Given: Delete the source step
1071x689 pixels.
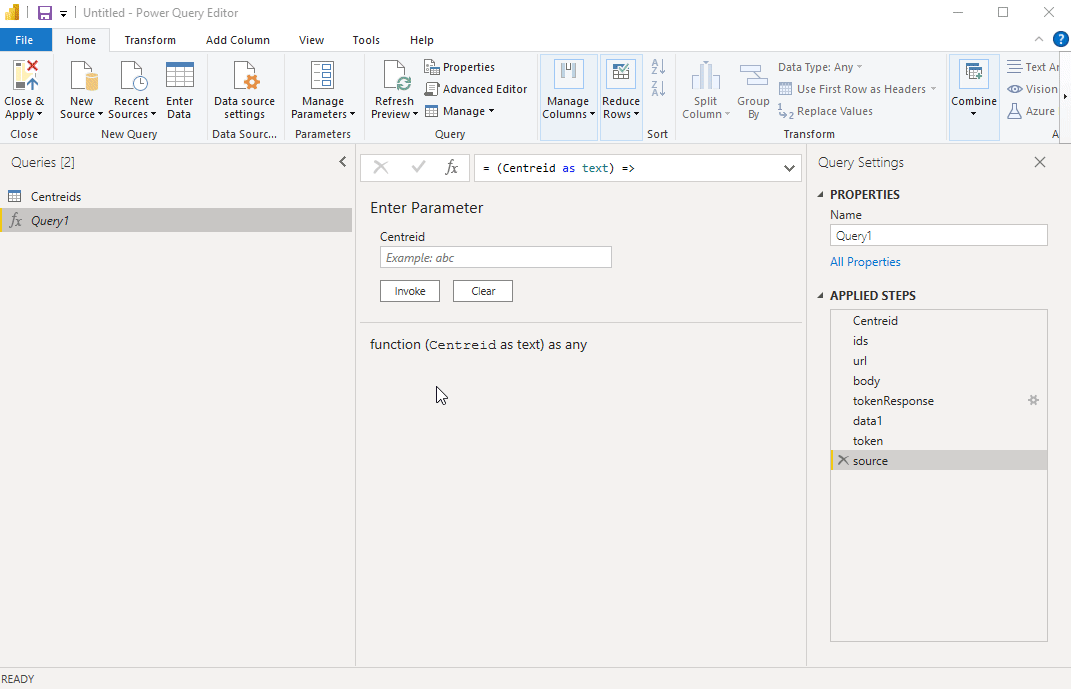Looking at the screenshot, I should coord(843,460).
